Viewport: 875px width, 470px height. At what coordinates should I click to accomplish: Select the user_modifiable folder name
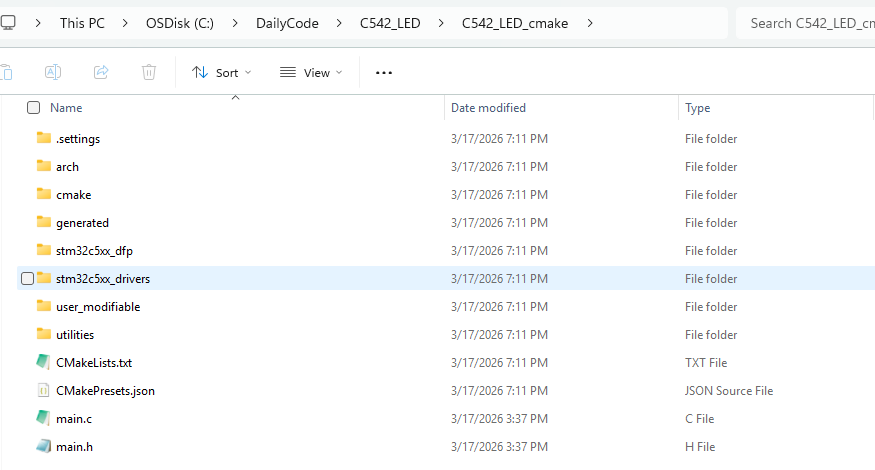tap(98, 306)
